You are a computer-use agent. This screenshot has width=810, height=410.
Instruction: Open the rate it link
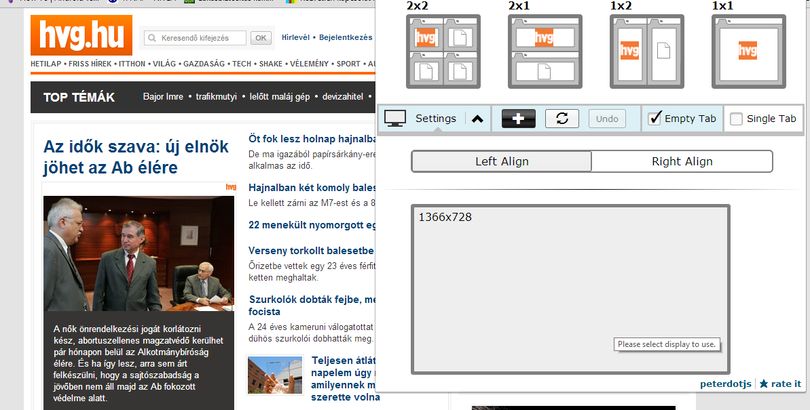(x=781, y=384)
